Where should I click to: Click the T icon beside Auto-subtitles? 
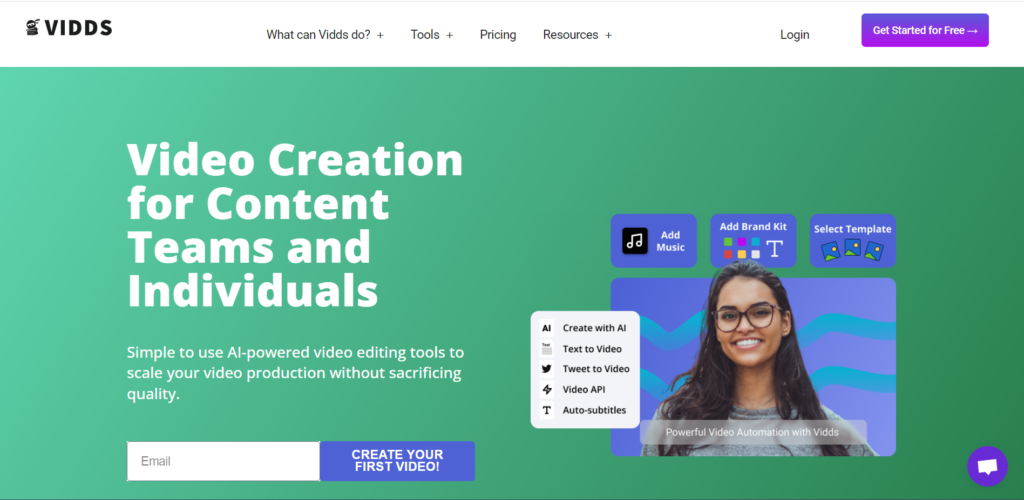click(x=547, y=411)
